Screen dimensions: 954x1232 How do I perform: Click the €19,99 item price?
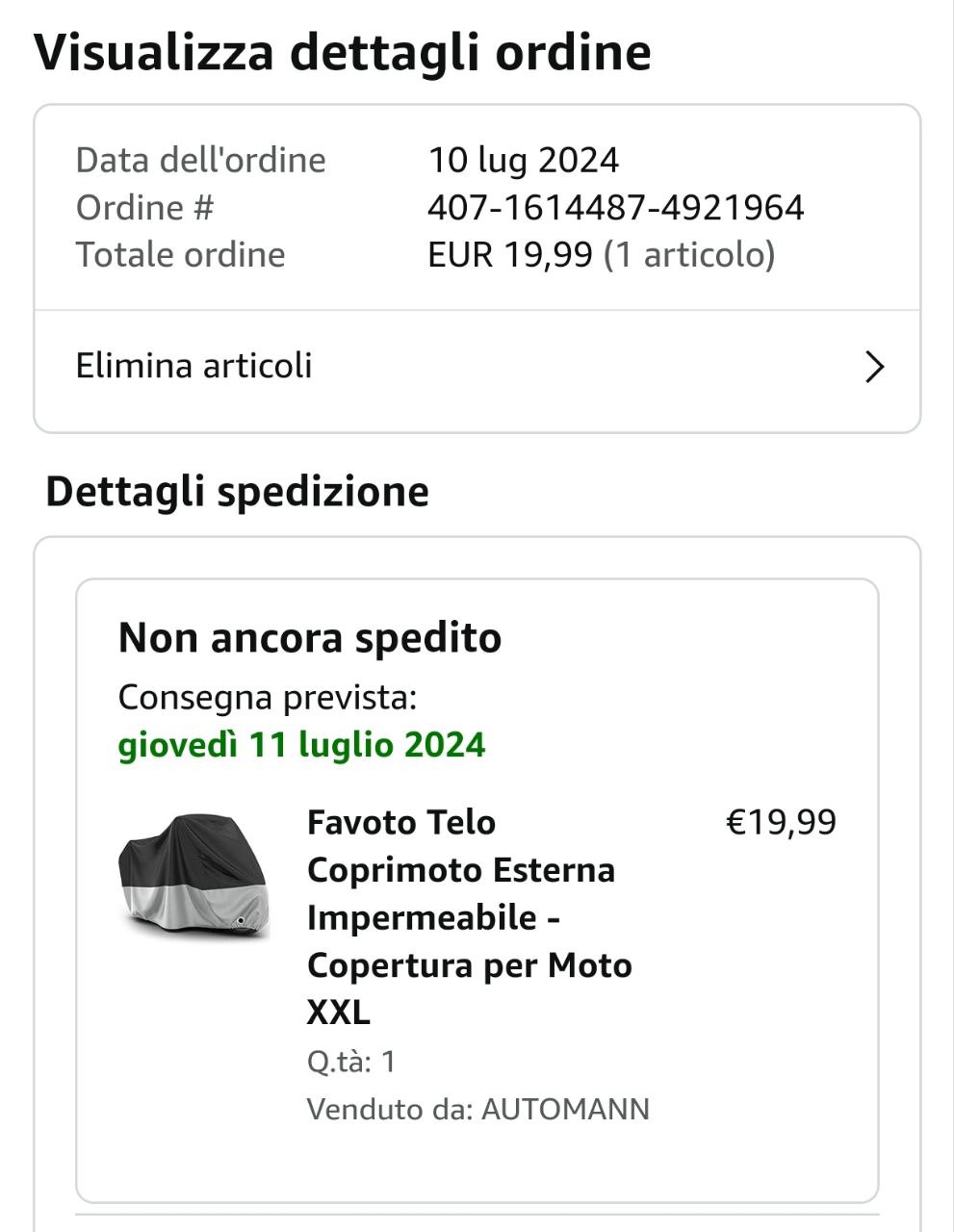(780, 822)
